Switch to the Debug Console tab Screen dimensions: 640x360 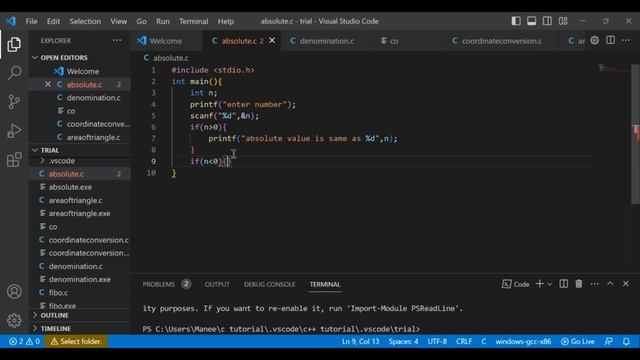coord(269,284)
